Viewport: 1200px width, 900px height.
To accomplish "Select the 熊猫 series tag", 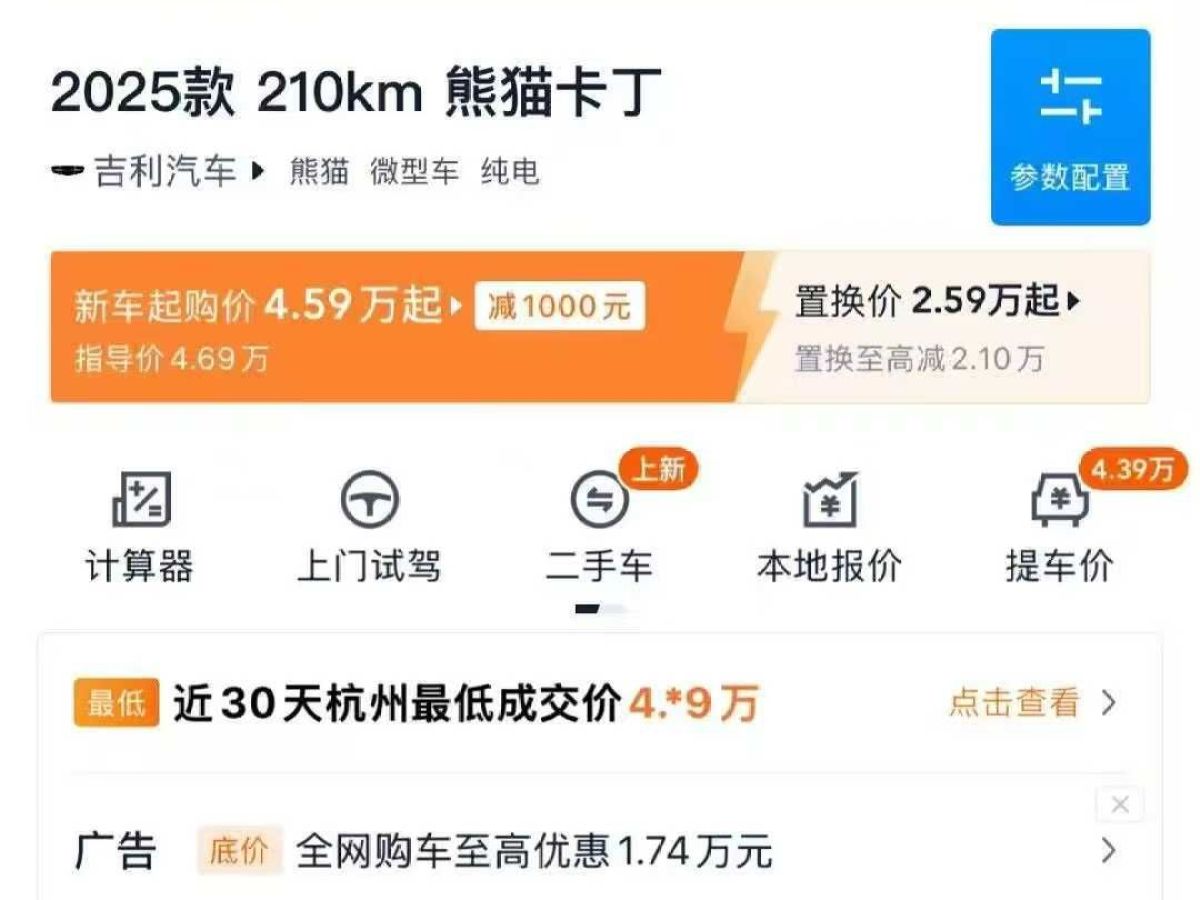I will [319, 172].
